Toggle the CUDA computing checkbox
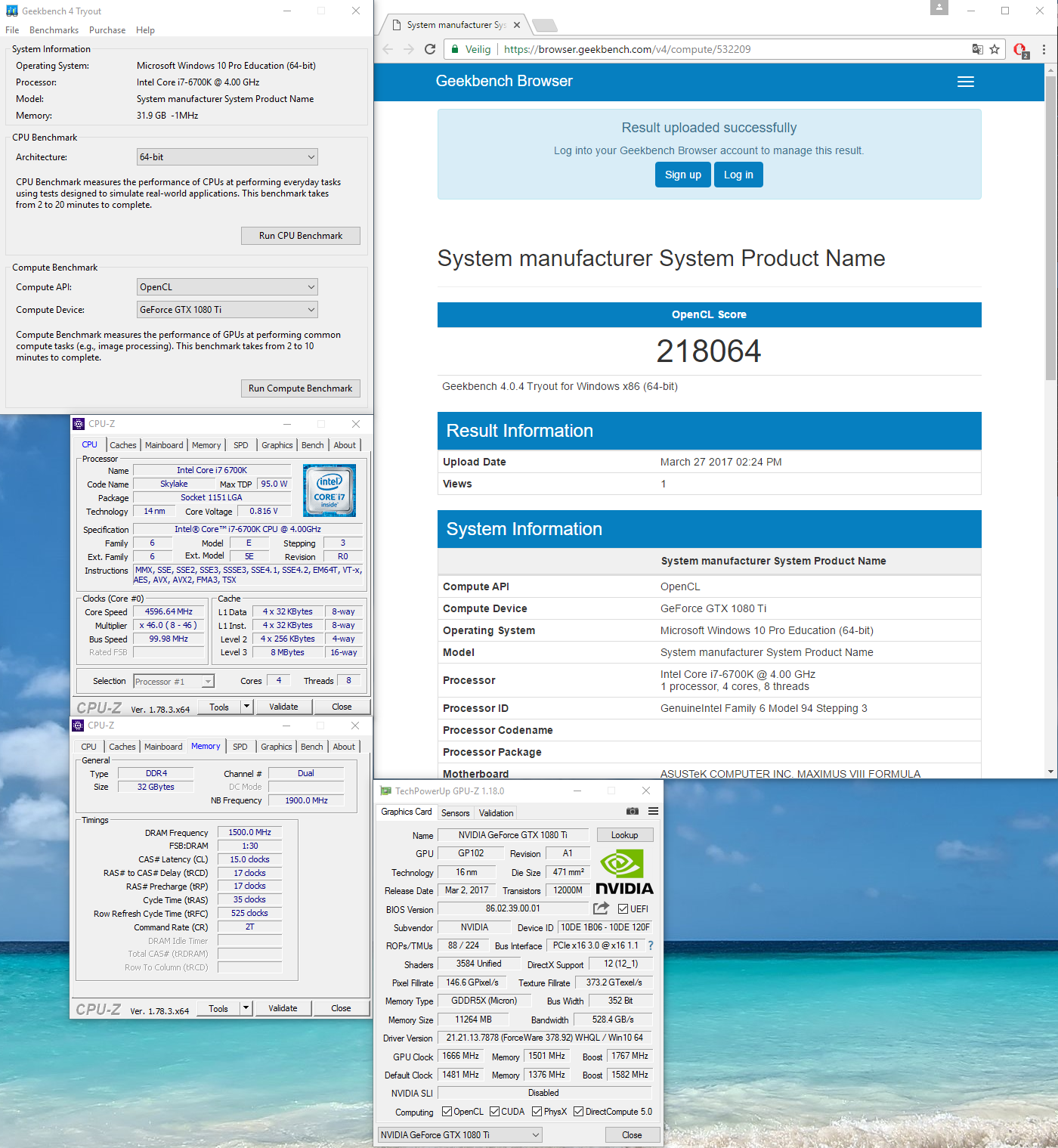The height and width of the screenshot is (1148, 1058). (494, 1112)
